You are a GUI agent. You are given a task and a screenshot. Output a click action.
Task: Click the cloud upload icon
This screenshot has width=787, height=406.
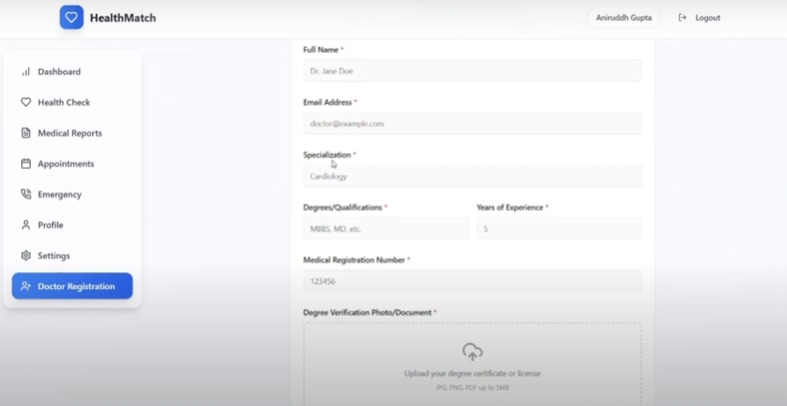472,352
